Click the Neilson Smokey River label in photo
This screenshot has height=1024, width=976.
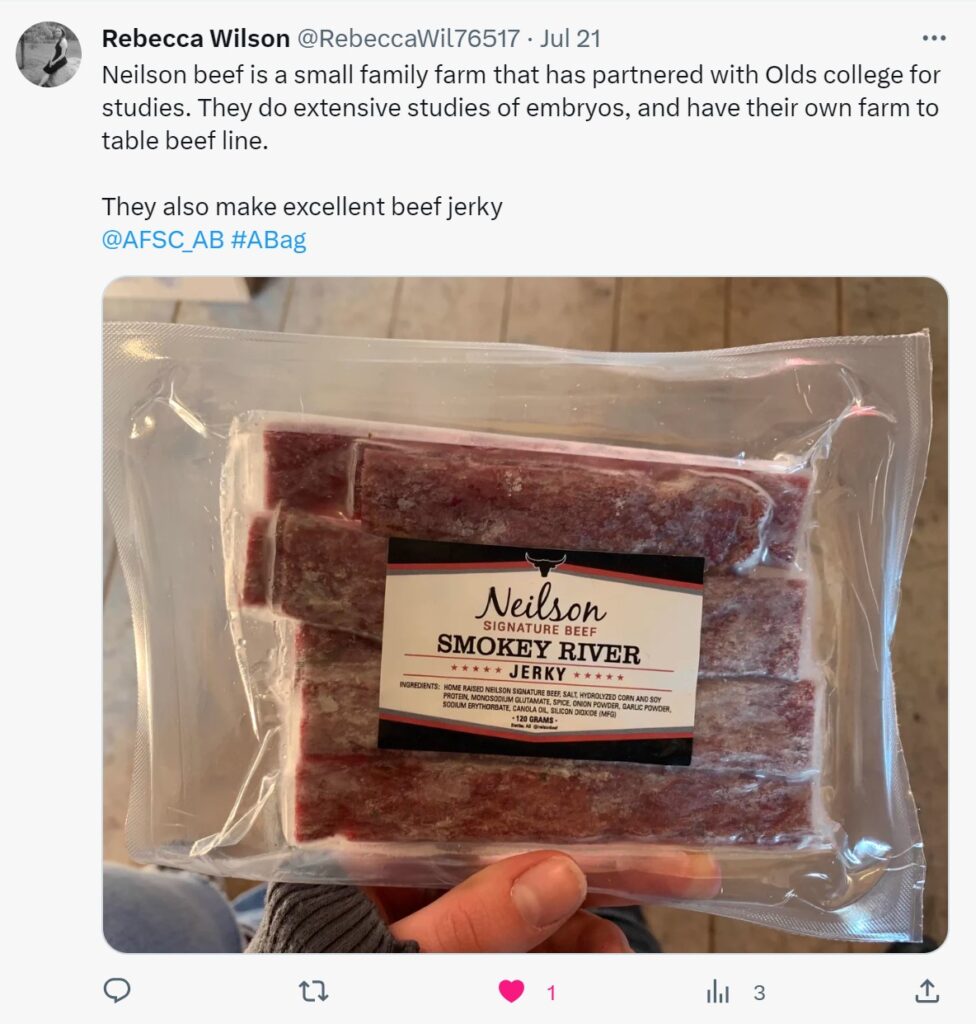point(540,652)
